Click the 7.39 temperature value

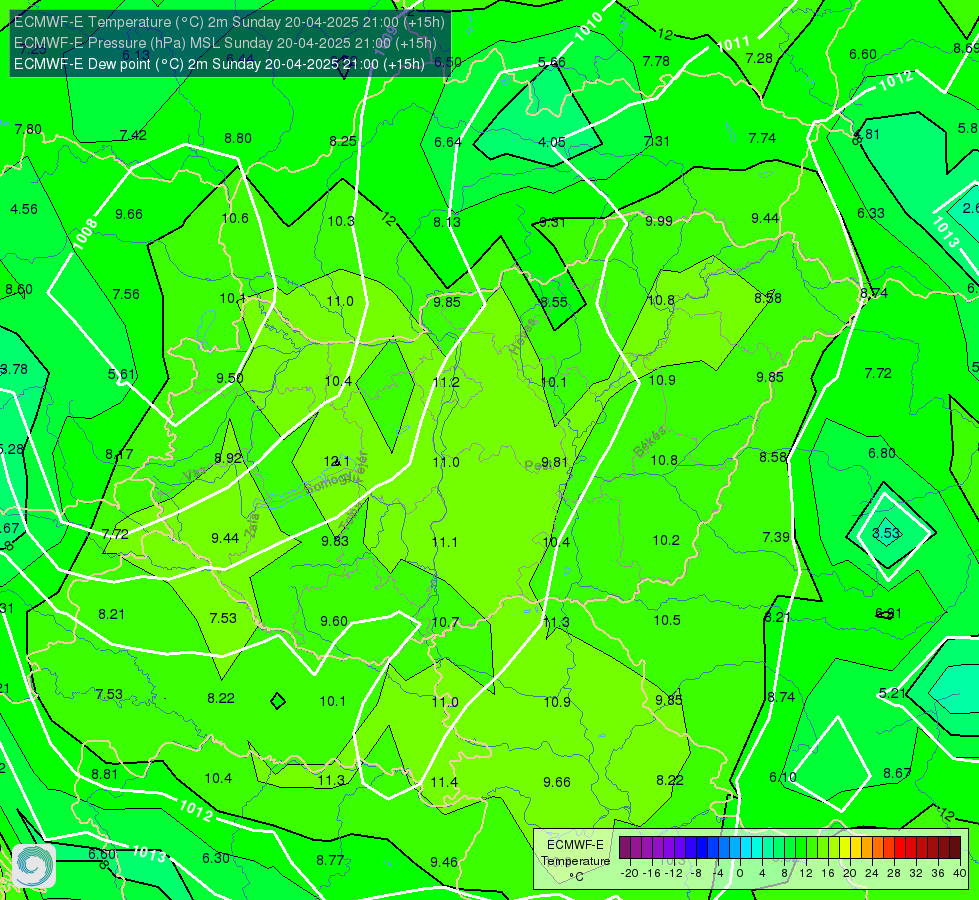(776, 537)
